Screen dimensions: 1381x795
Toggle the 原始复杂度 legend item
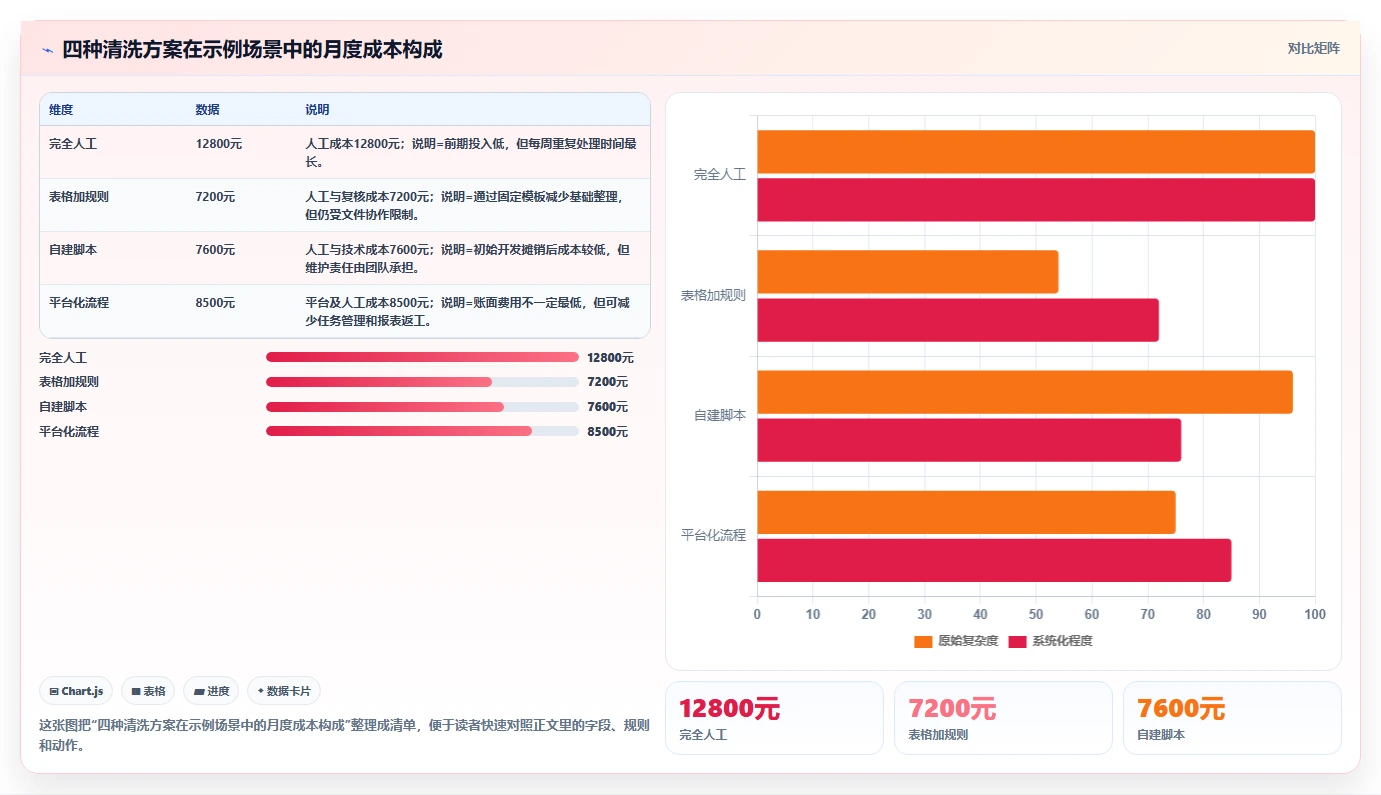coord(956,641)
